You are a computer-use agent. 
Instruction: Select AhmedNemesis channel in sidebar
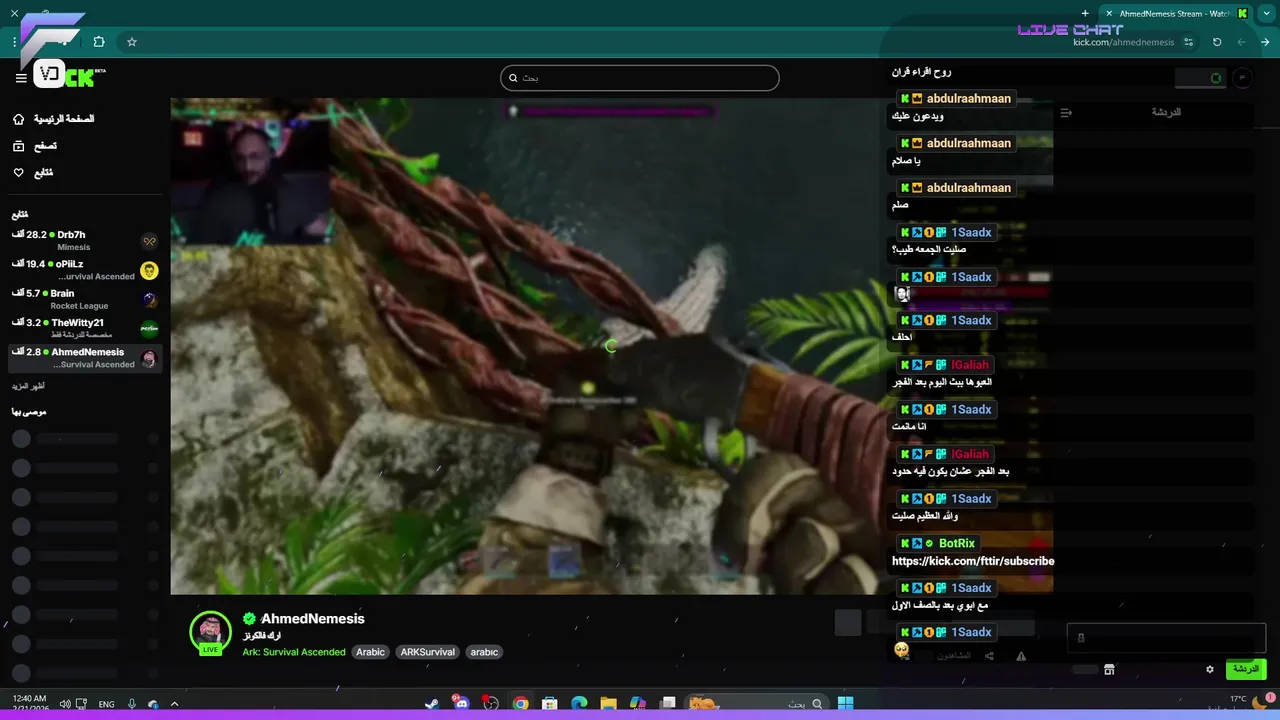(x=86, y=358)
